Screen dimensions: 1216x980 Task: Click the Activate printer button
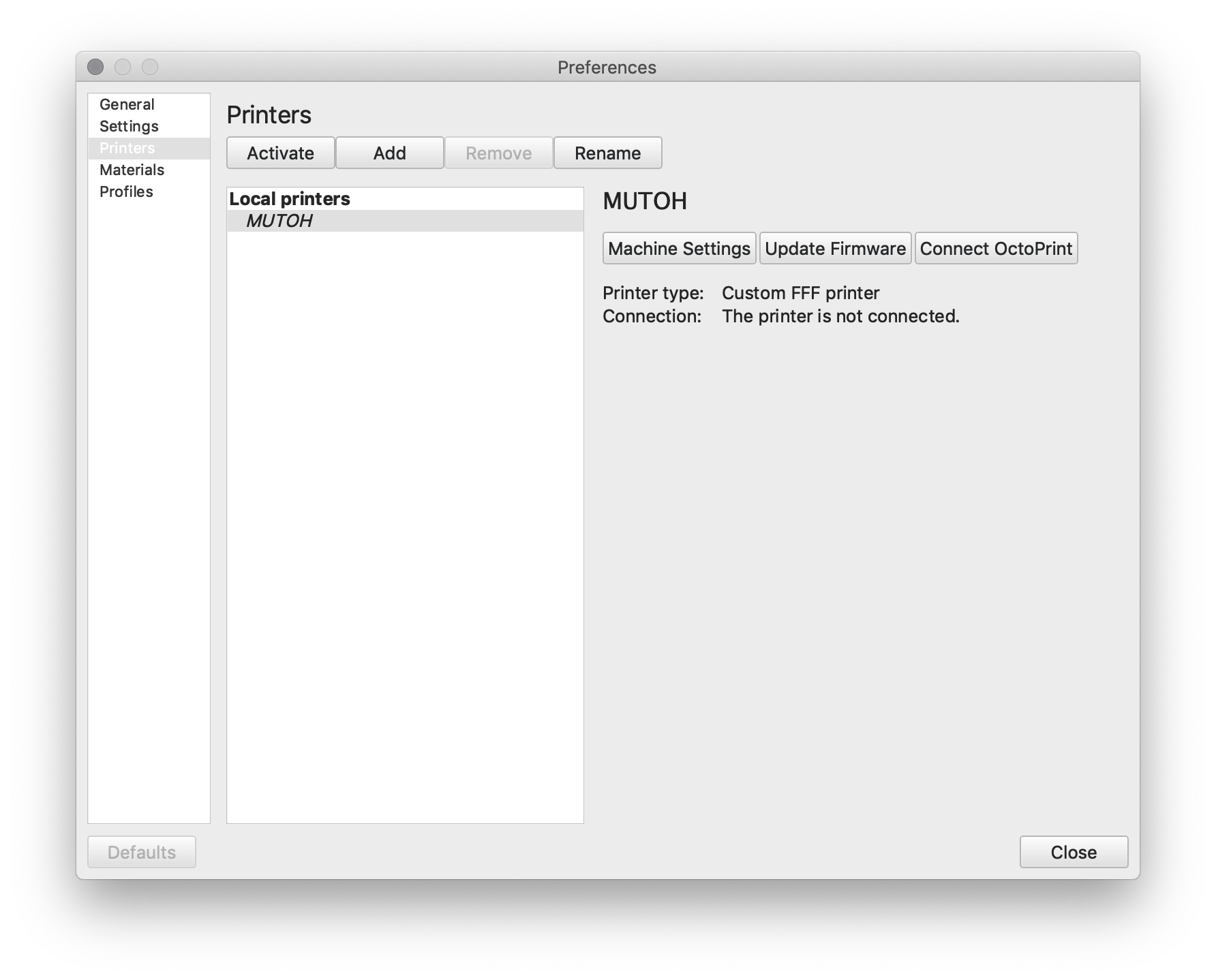(x=280, y=153)
